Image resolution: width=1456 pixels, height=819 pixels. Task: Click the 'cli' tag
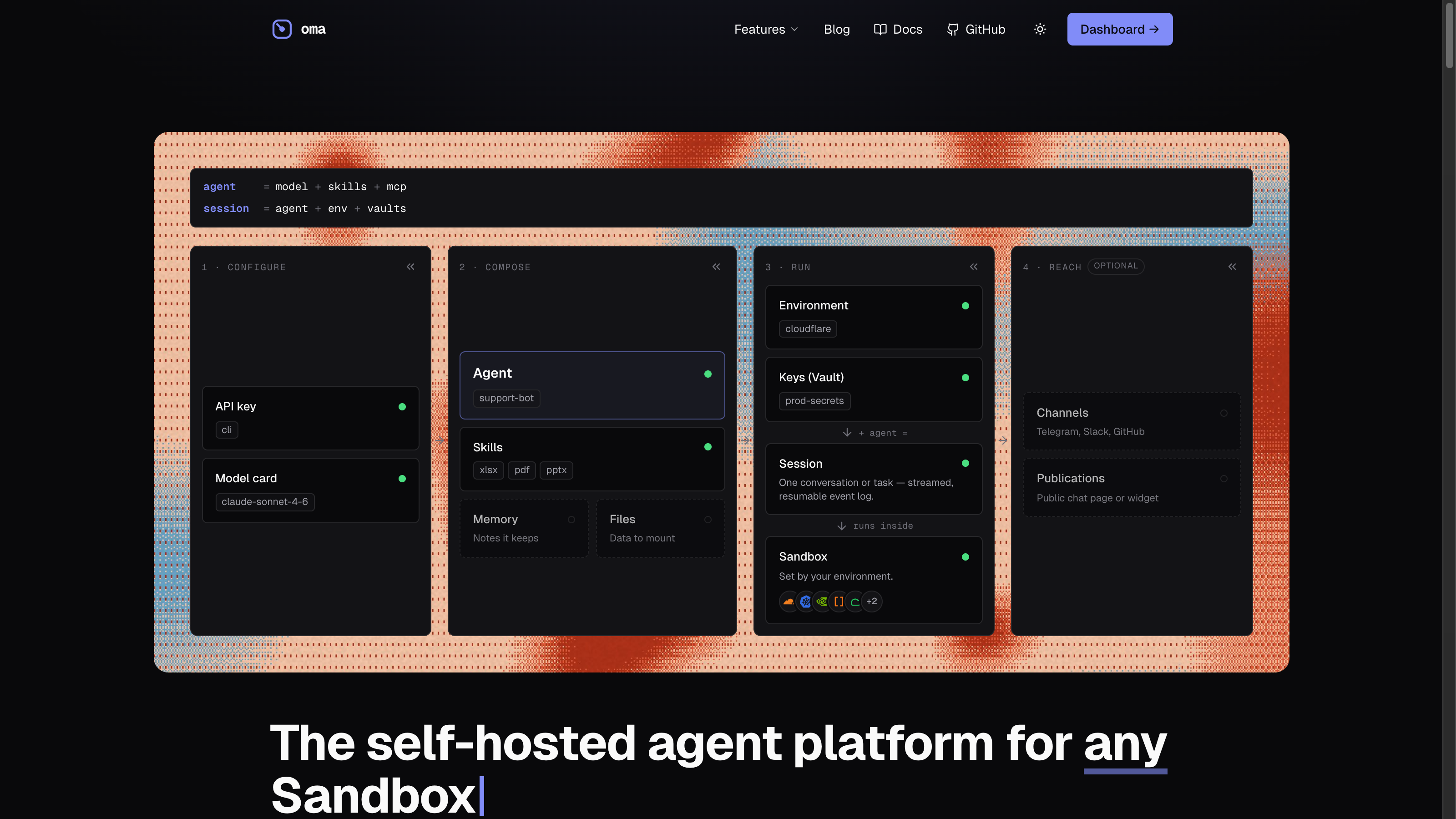pos(227,430)
